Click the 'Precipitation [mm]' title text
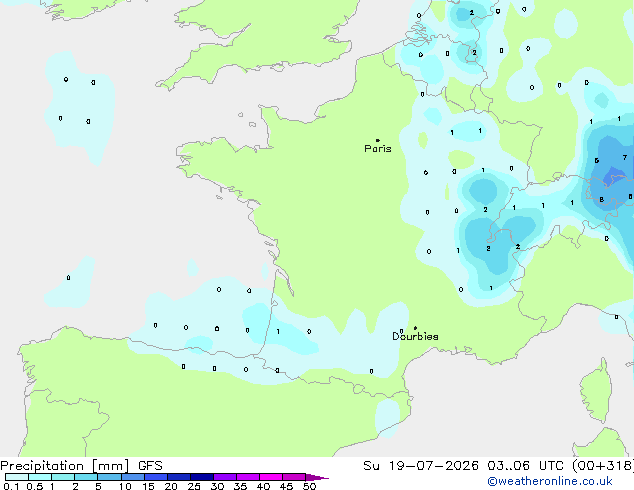Screen dimensions: 634x490 click(x=65, y=466)
